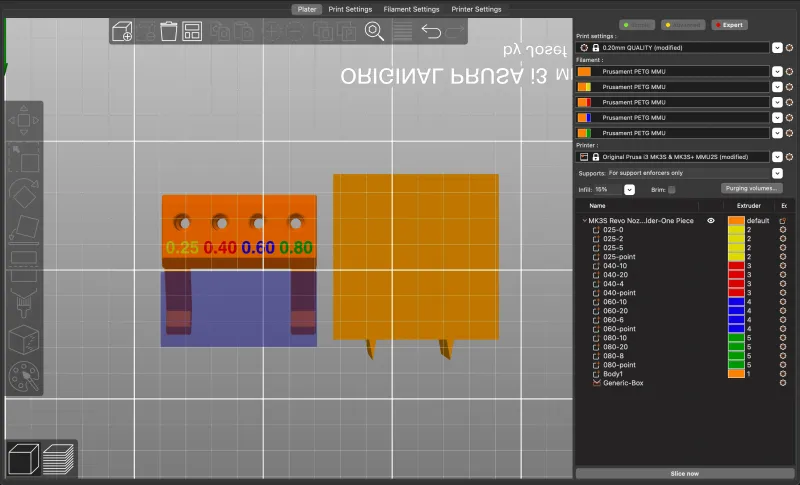Open the Supports dropdown
800x485 pixels.
pyautogui.click(x=777, y=173)
